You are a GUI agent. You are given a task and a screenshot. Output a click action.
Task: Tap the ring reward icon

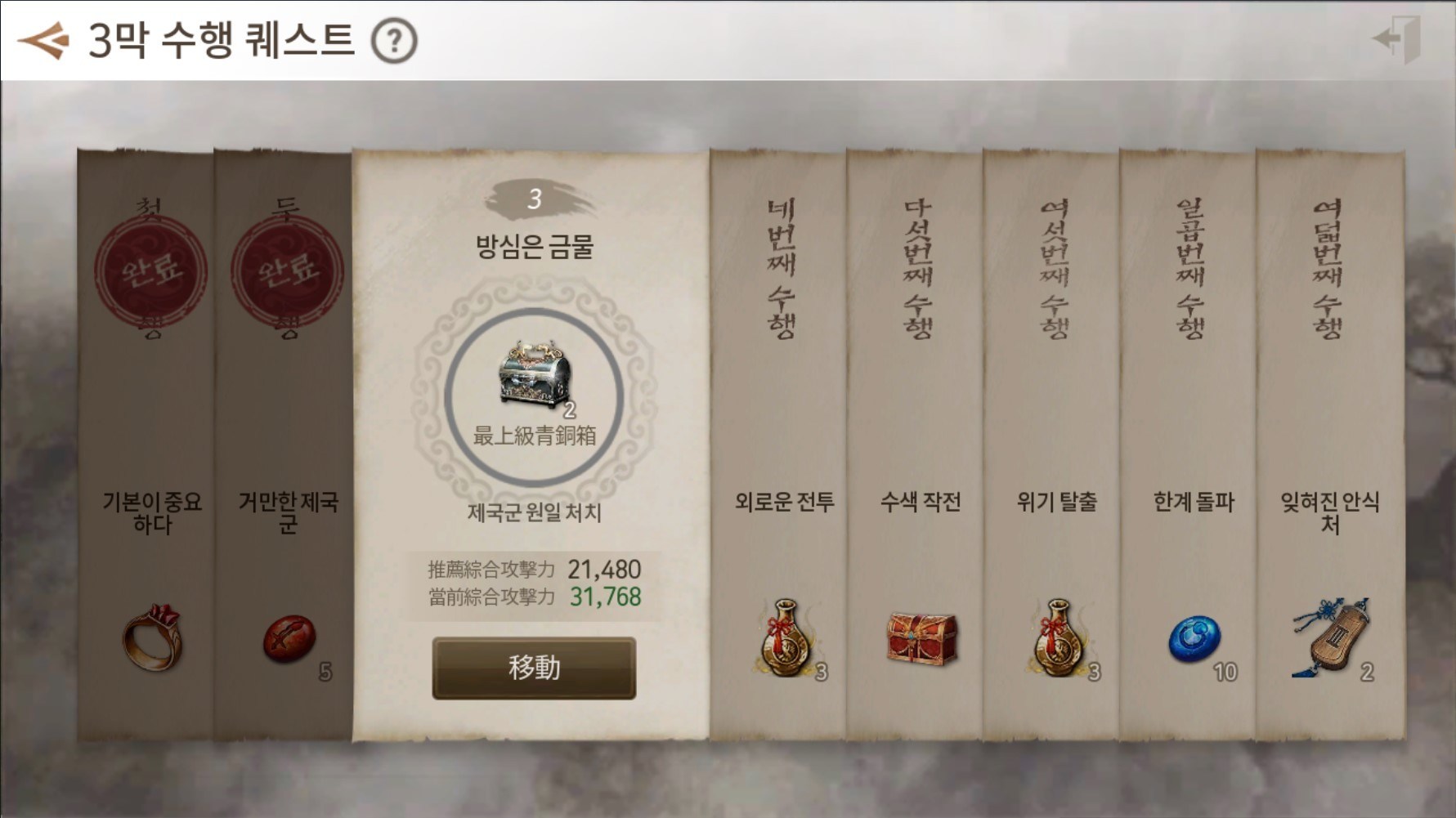[x=152, y=637]
